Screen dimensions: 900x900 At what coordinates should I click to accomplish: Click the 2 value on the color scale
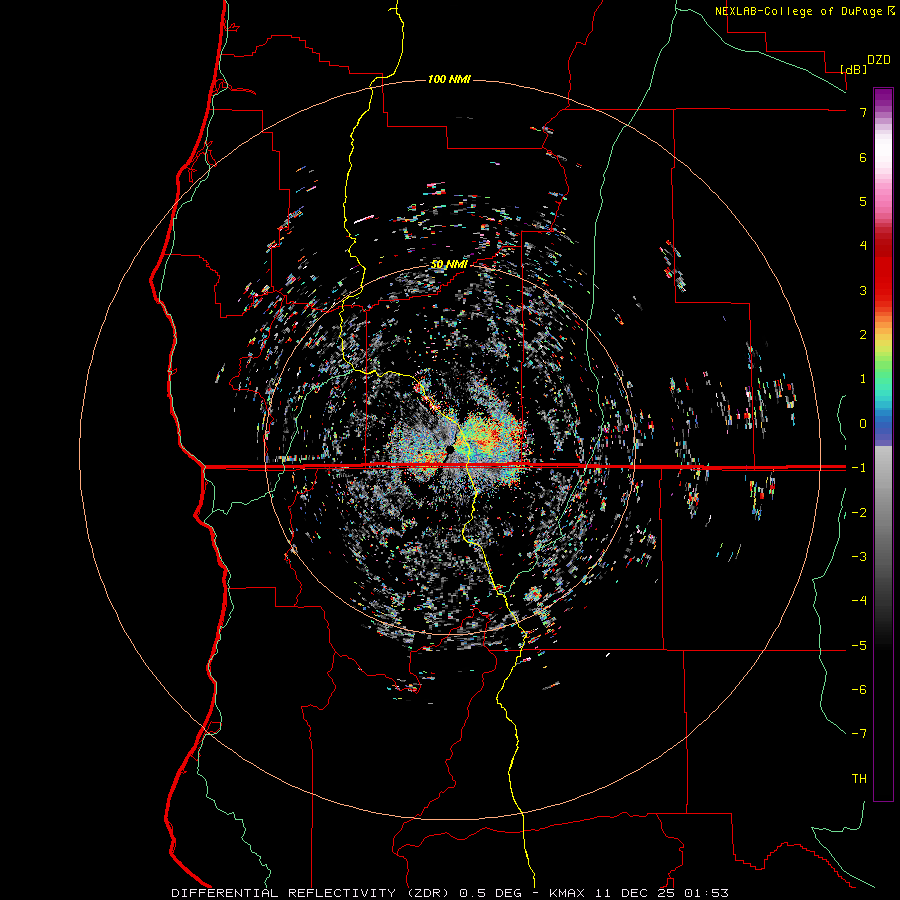pos(863,335)
